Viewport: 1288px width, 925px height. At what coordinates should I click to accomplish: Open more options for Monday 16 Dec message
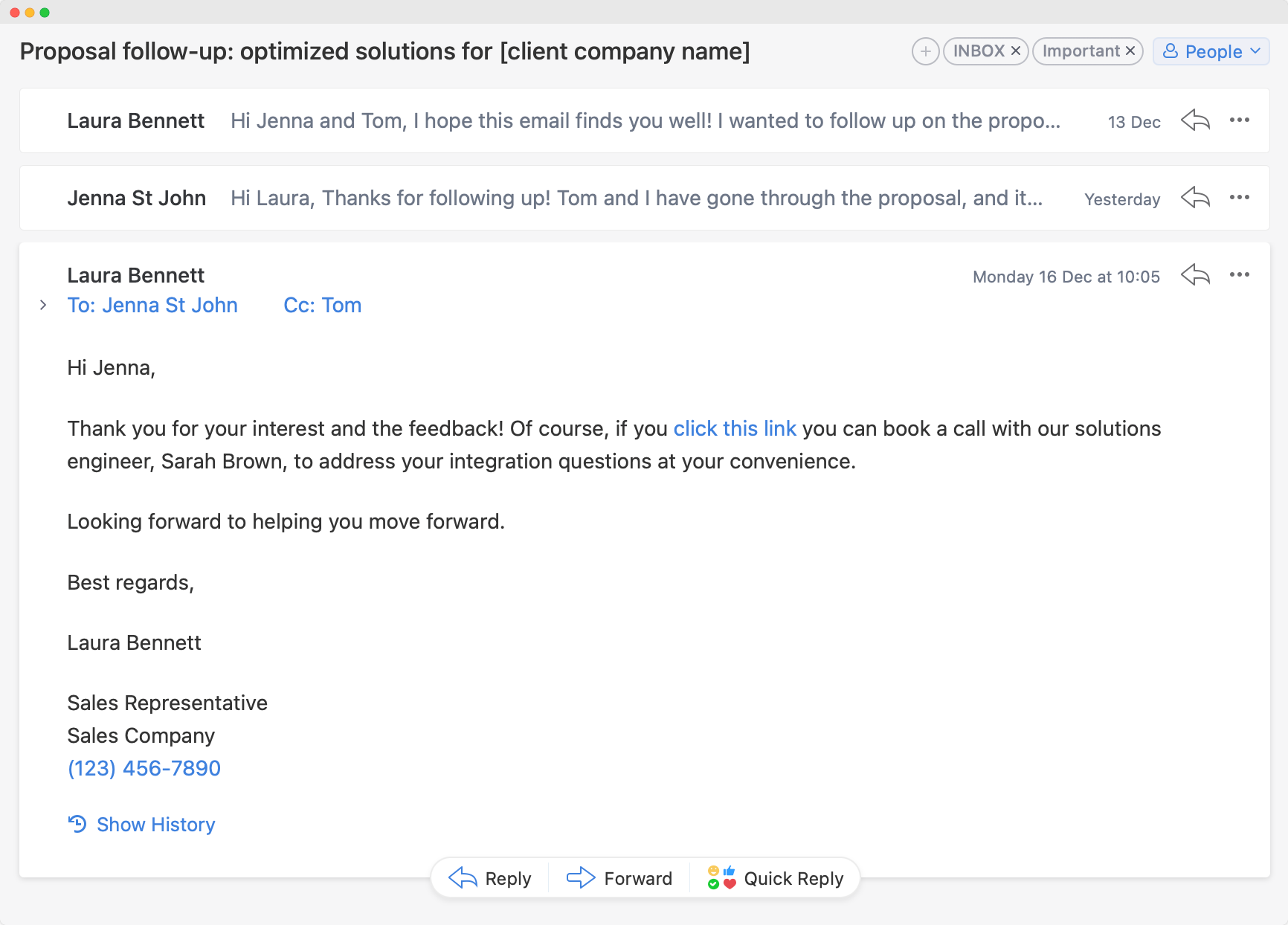1239,275
